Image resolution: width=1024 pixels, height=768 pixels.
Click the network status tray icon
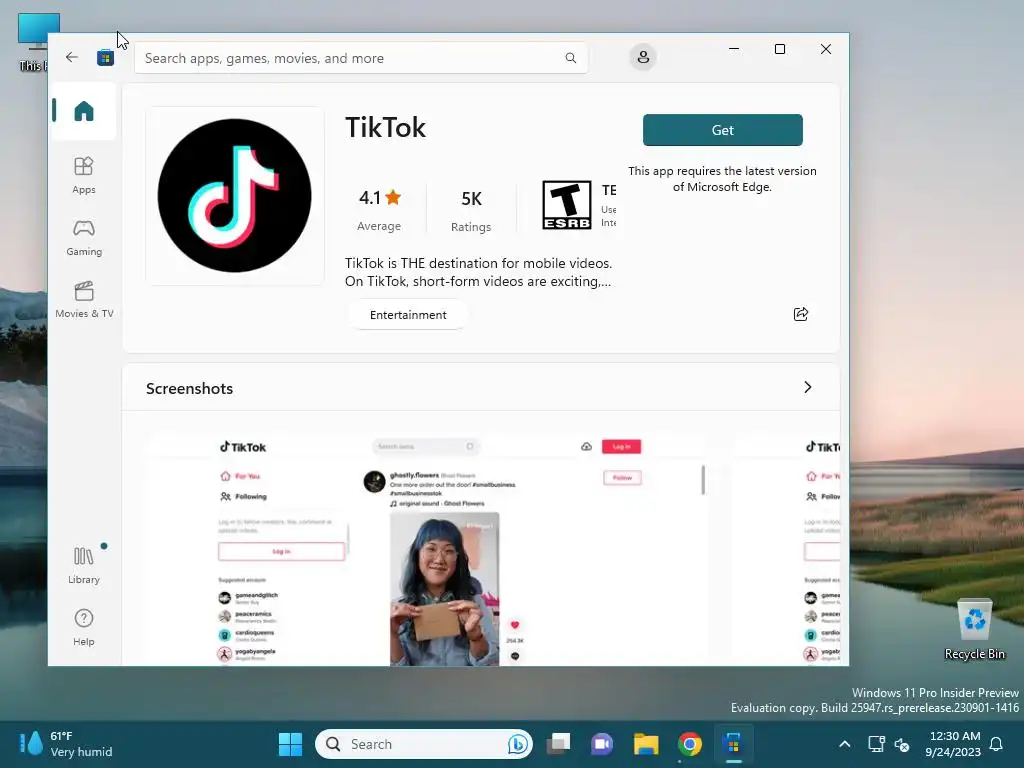(876, 744)
